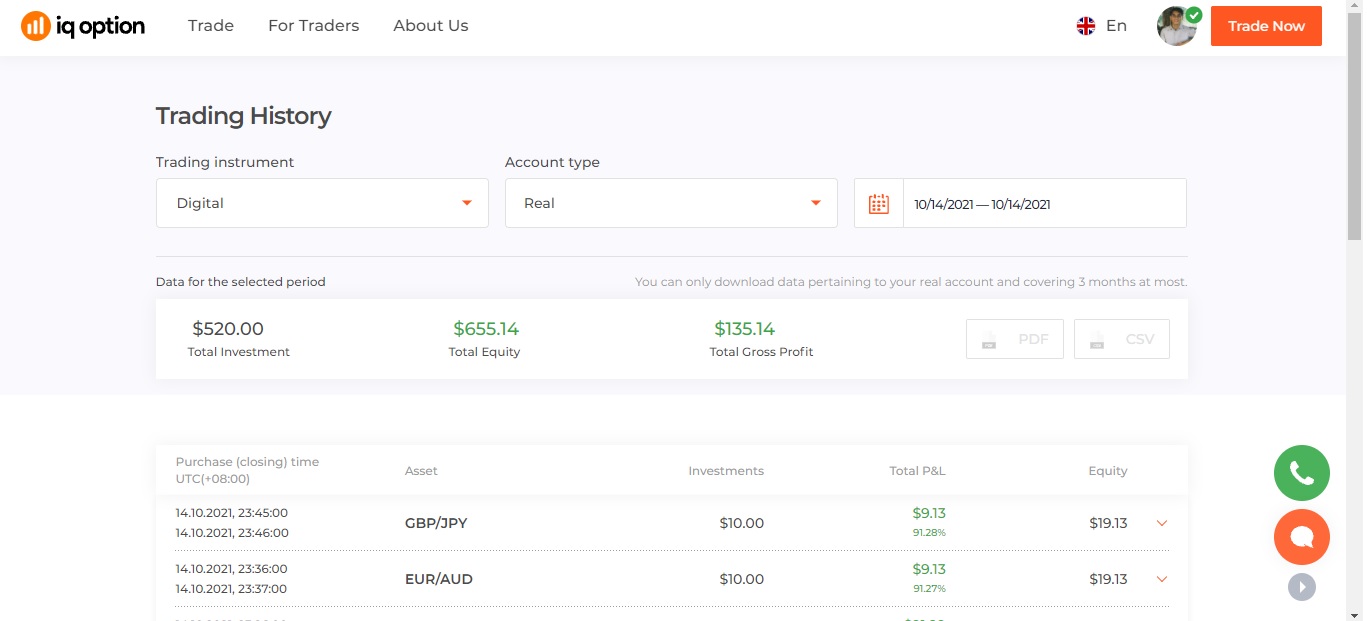Screen dimensions: 1367x621
Task: Click the UK flag language icon
Action: (1086, 26)
